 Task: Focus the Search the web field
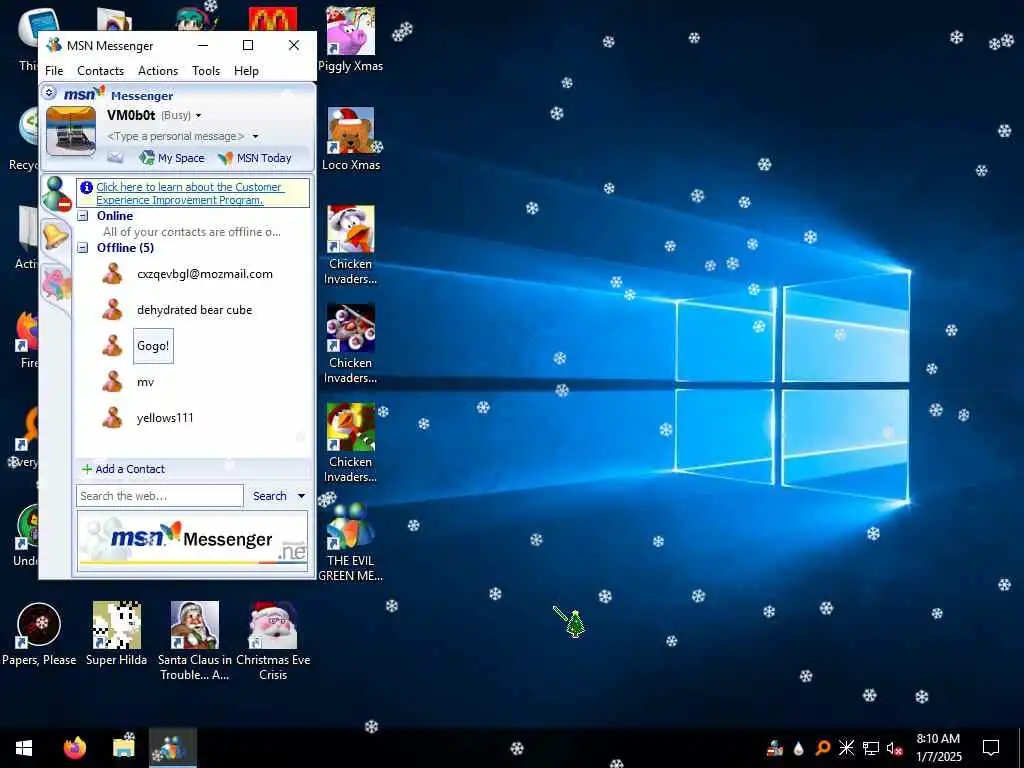pyautogui.click(x=159, y=496)
